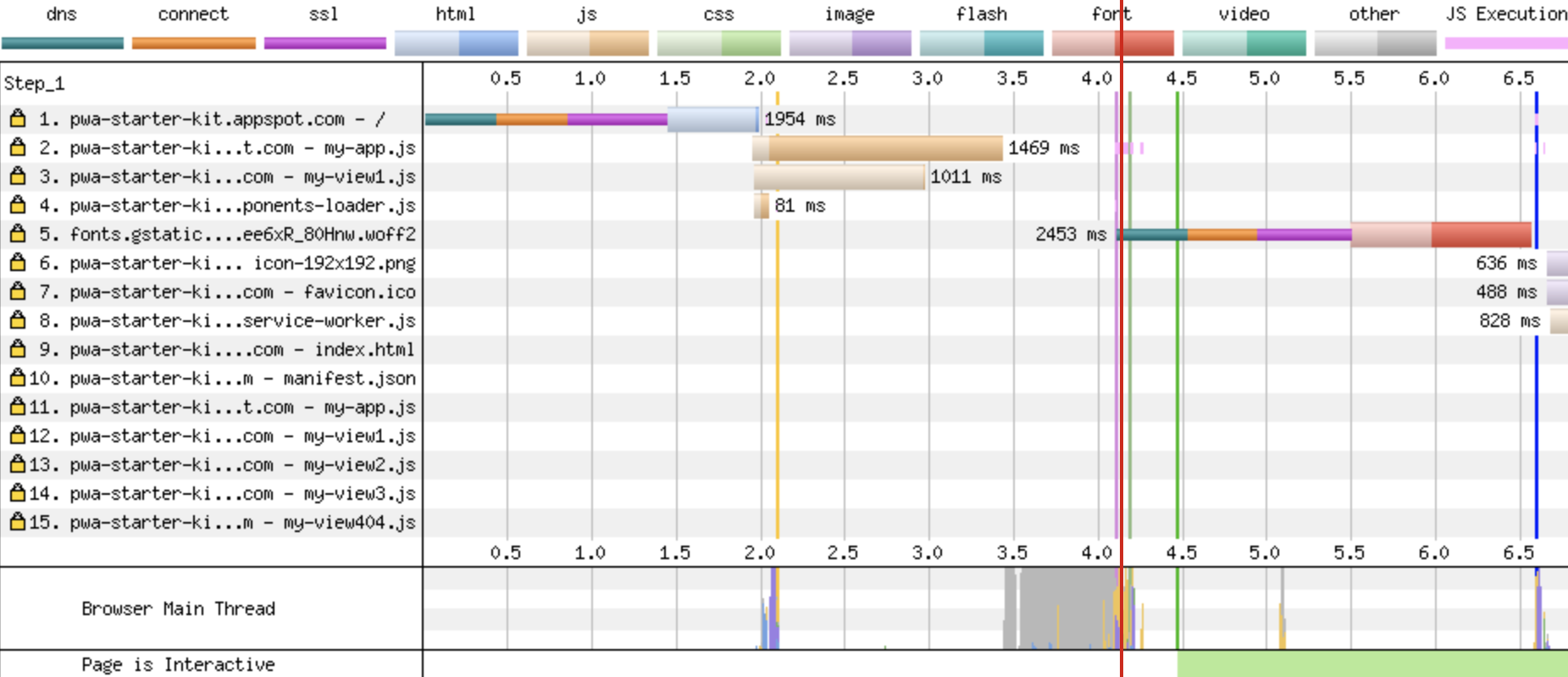This screenshot has height=677, width=1568.
Task: Click the Page is Interactive label
Action: click(x=179, y=664)
